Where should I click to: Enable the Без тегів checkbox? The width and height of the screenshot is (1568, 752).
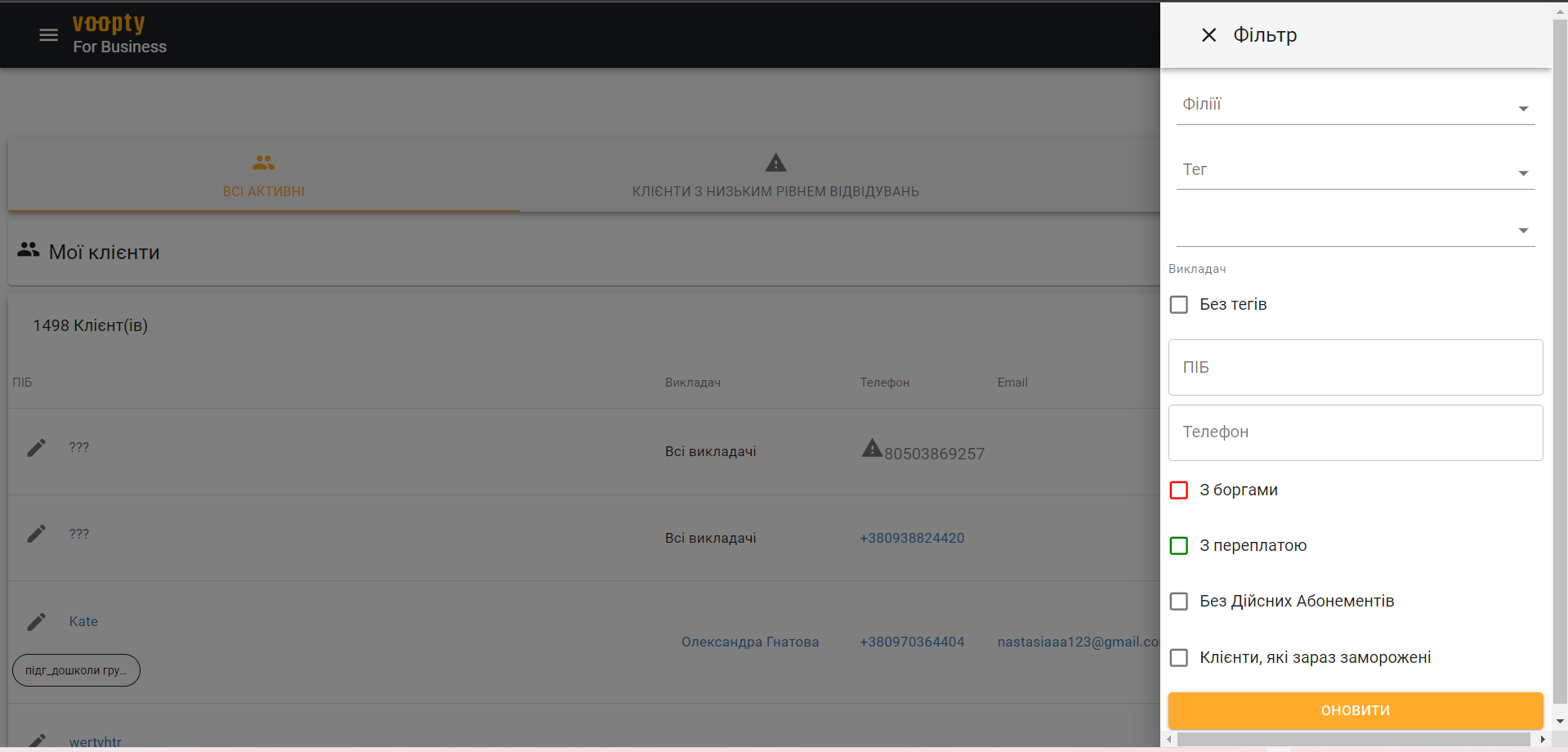(1178, 304)
